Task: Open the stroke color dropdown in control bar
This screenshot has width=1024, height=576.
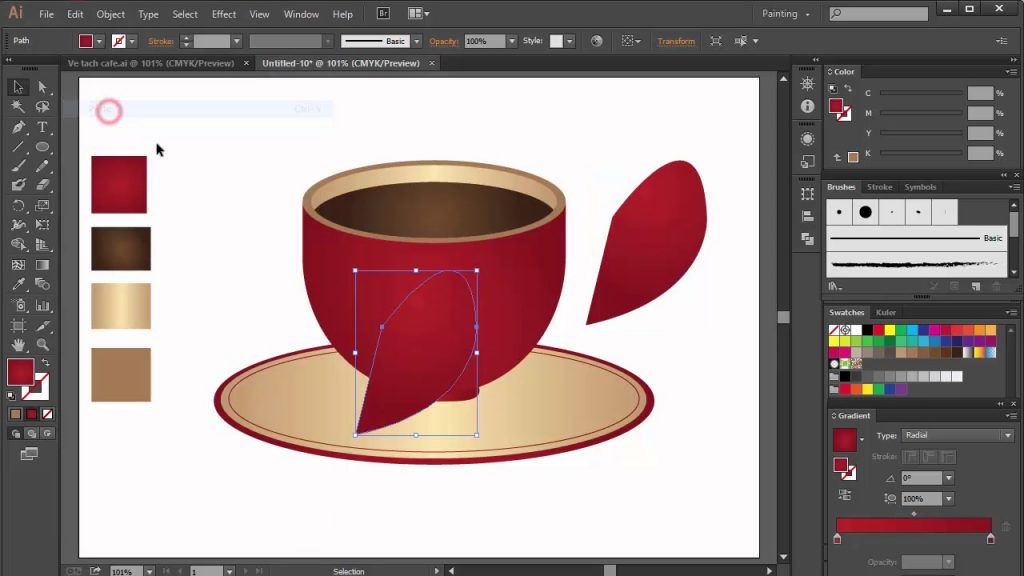Action: [132, 41]
